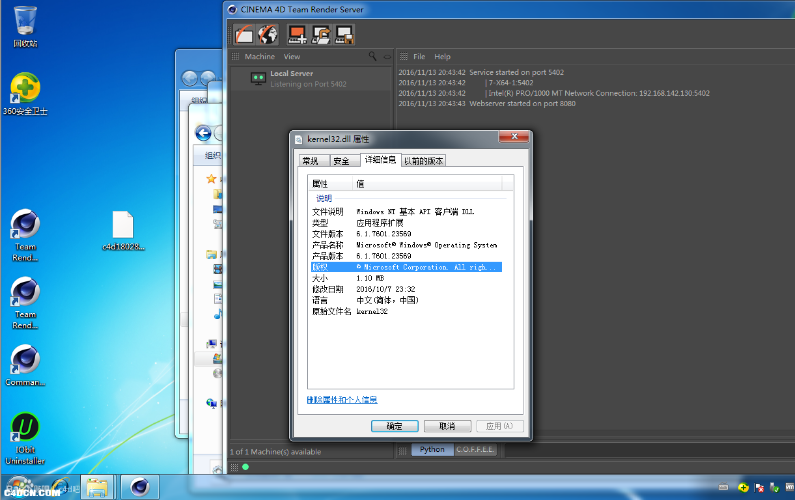The height and width of the screenshot is (500, 795).
Task: Click the red flag tray icon
Action: point(759,487)
